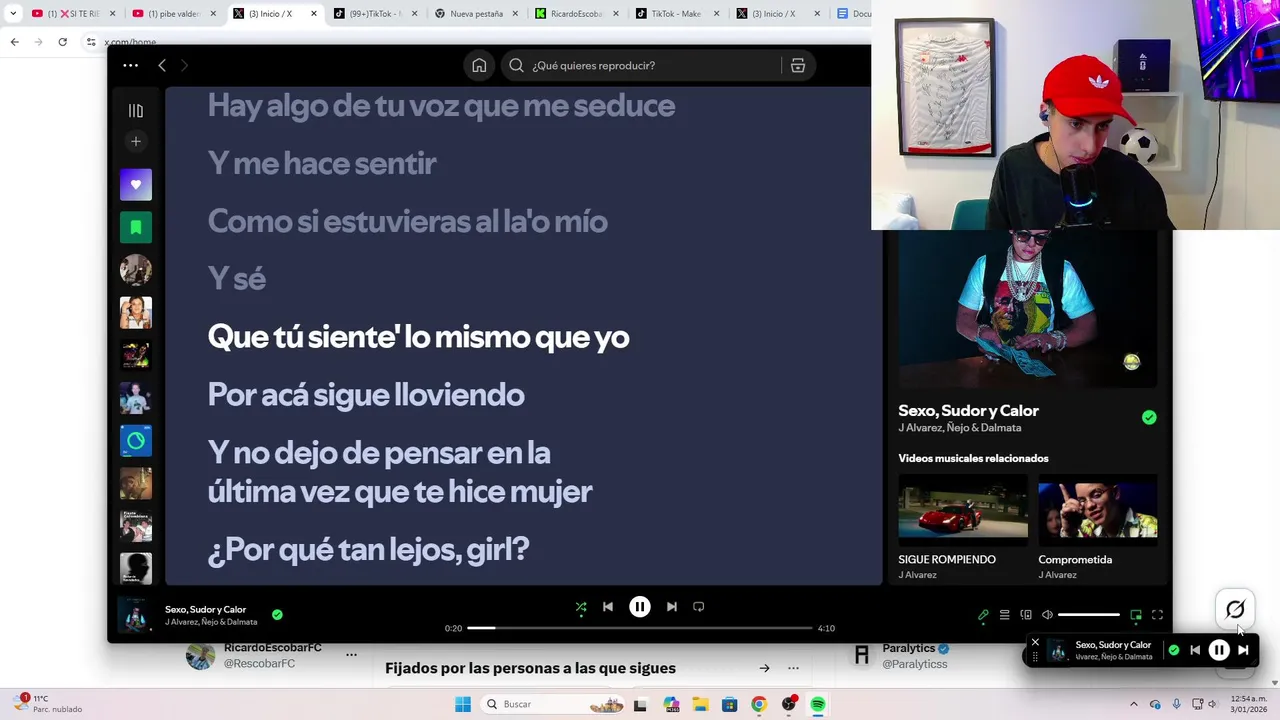The width and height of the screenshot is (1280, 720).
Task: Toggle repeat in Spotify player bar
Action: pyautogui.click(x=699, y=607)
